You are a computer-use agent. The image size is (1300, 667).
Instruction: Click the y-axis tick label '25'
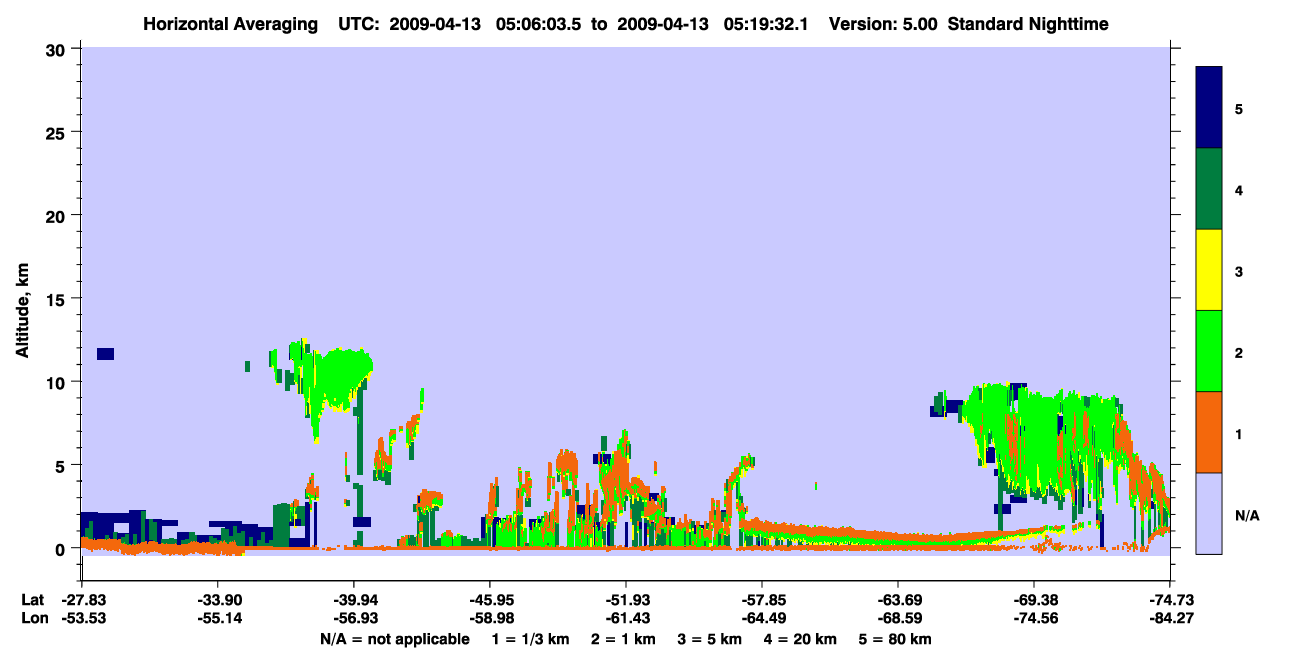tap(58, 132)
